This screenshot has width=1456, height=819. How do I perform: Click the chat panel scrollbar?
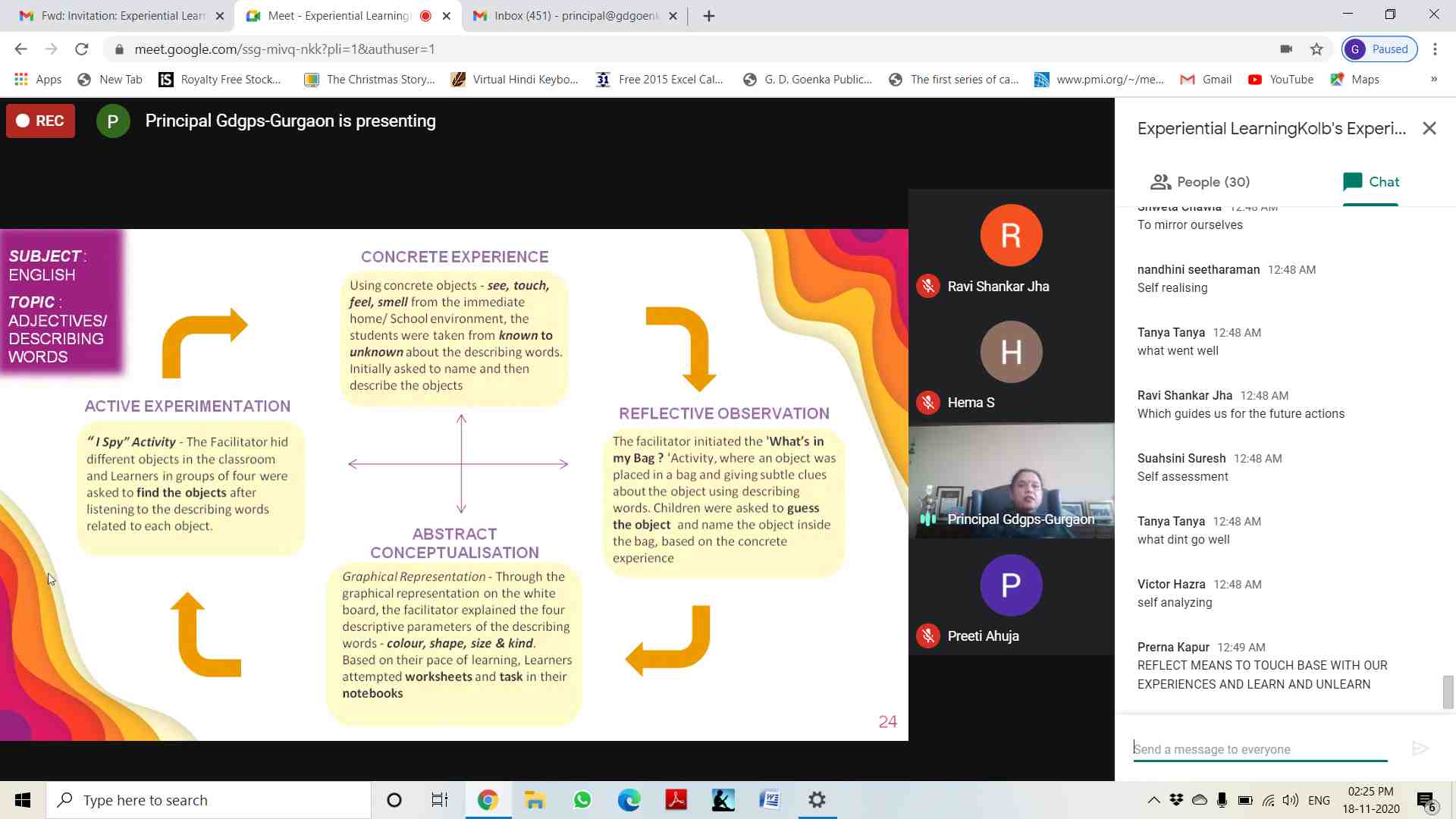pyautogui.click(x=1448, y=691)
